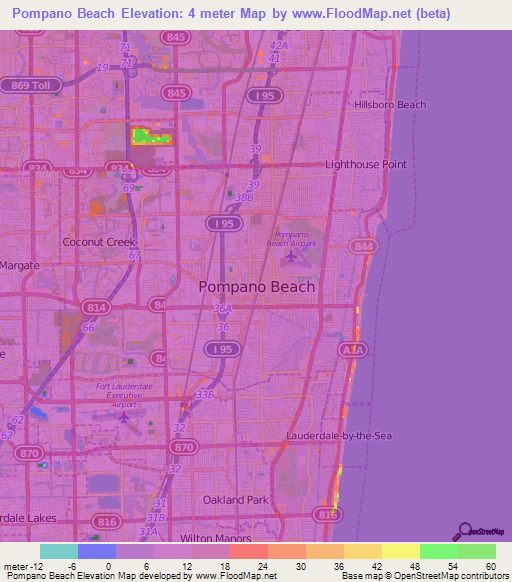Click exit number 42A
The image size is (512, 582).
(x=279, y=45)
